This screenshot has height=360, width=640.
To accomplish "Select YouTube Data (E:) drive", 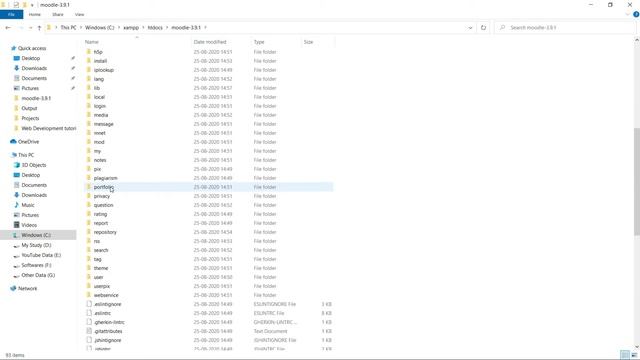I will pyautogui.click(x=41, y=255).
